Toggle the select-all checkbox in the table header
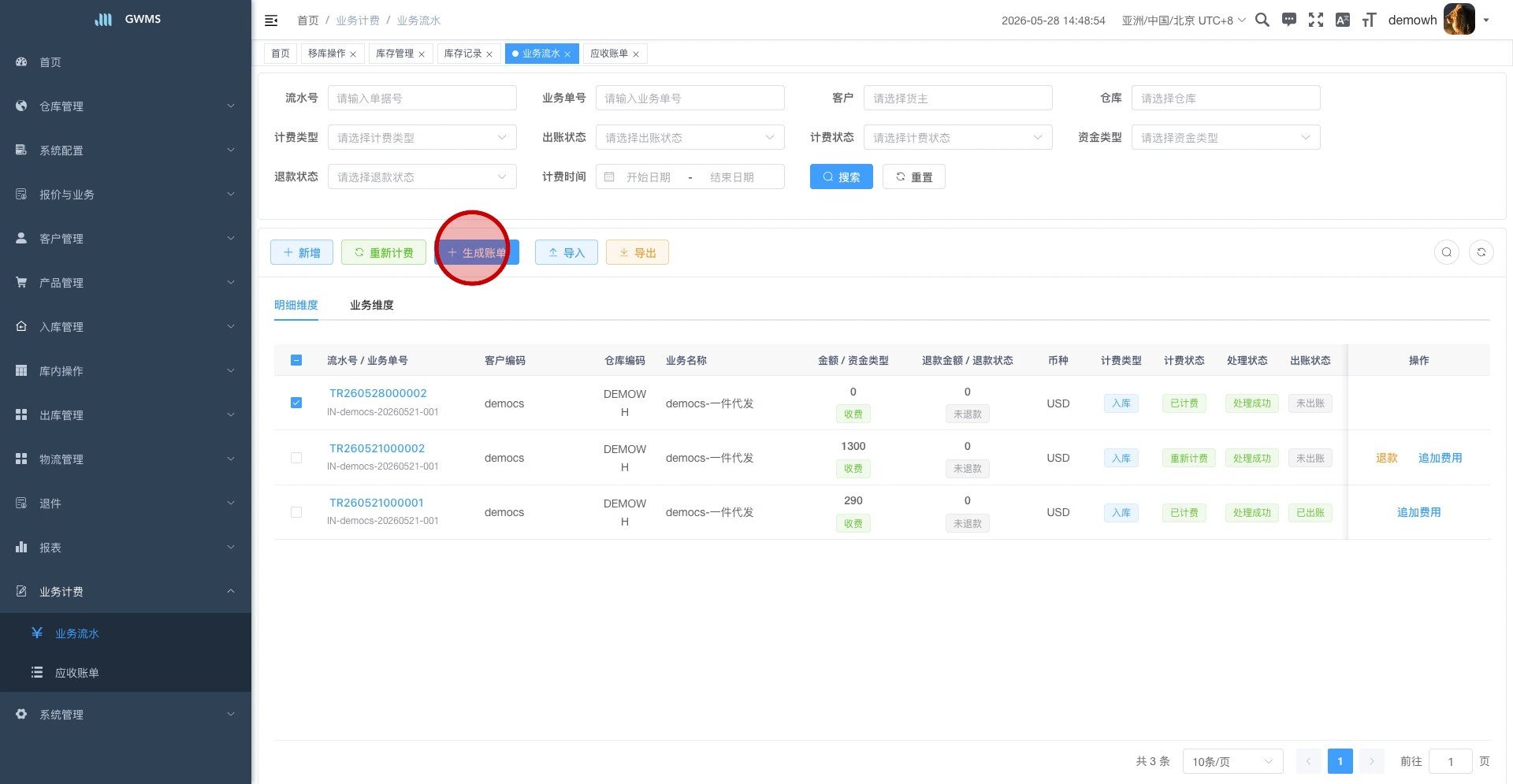Viewport: 1513px width, 784px height. [296, 360]
